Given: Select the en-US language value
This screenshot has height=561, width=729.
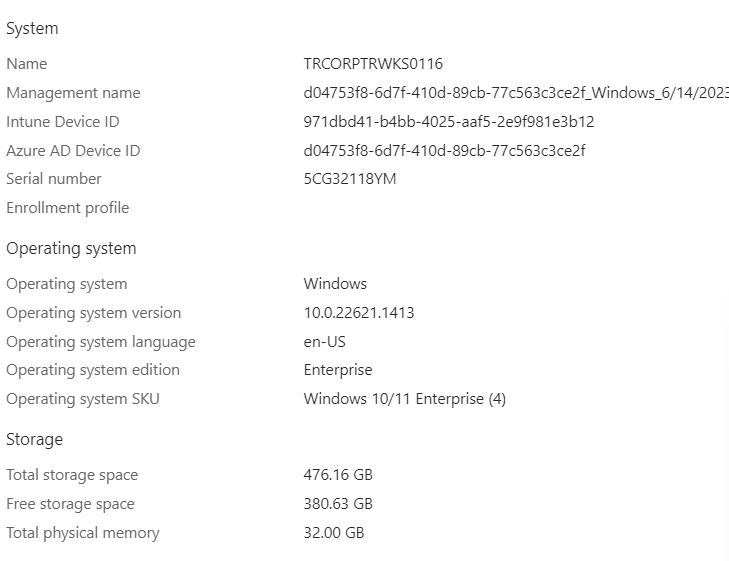Looking at the screenshot, I should pos(325,342).
